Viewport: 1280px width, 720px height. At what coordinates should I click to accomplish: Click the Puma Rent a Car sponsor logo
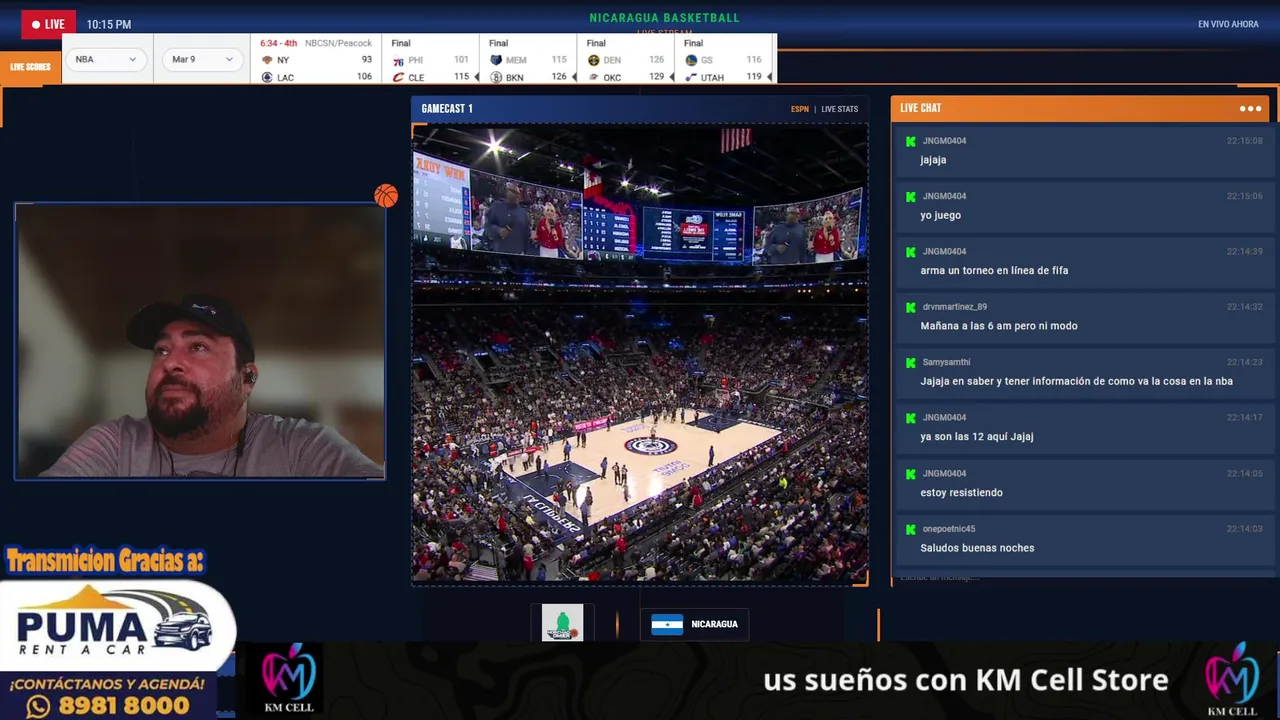point(116,623)
